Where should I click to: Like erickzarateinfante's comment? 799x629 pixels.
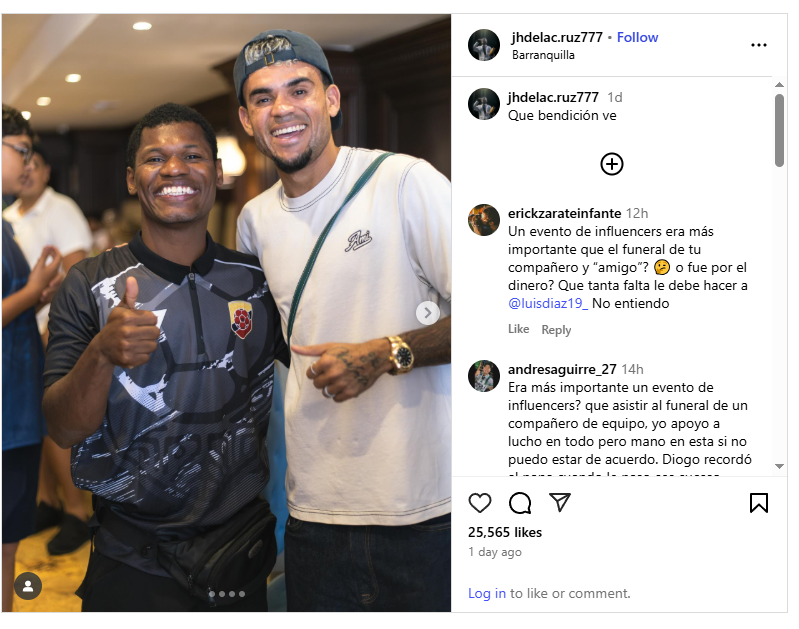[x=518, y=329]
